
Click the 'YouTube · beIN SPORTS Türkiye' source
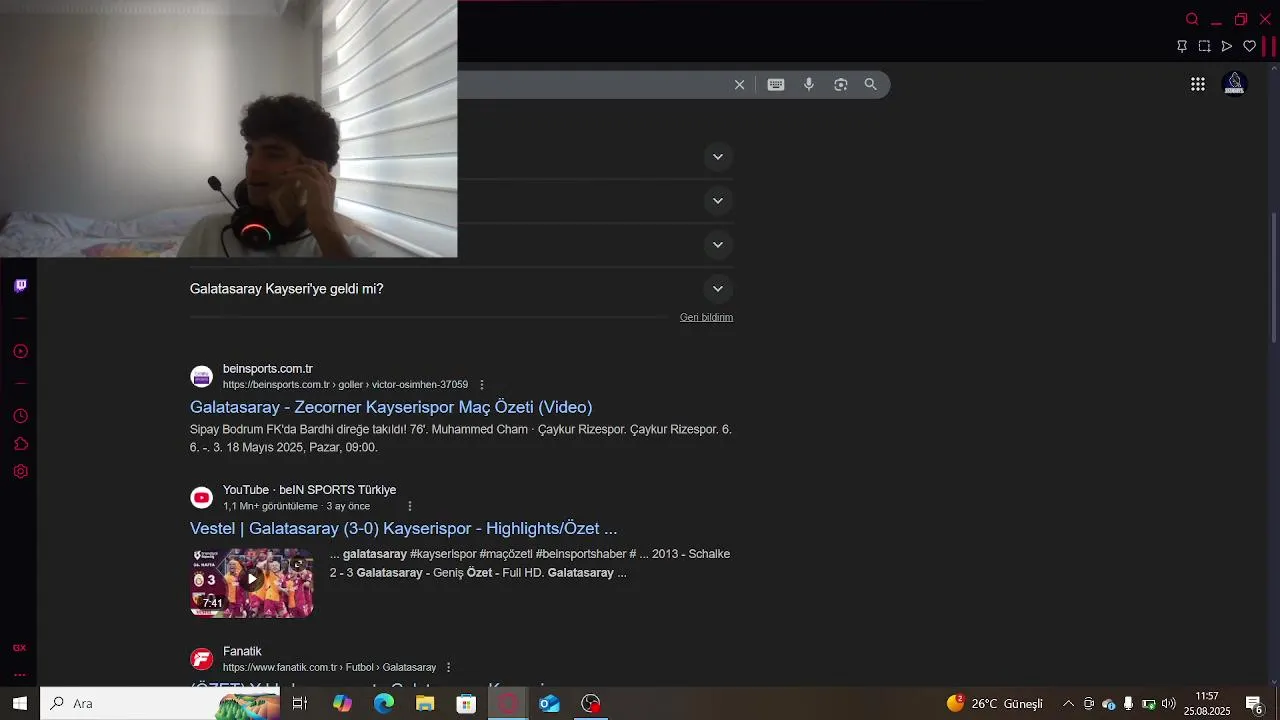tap(309, 490)
